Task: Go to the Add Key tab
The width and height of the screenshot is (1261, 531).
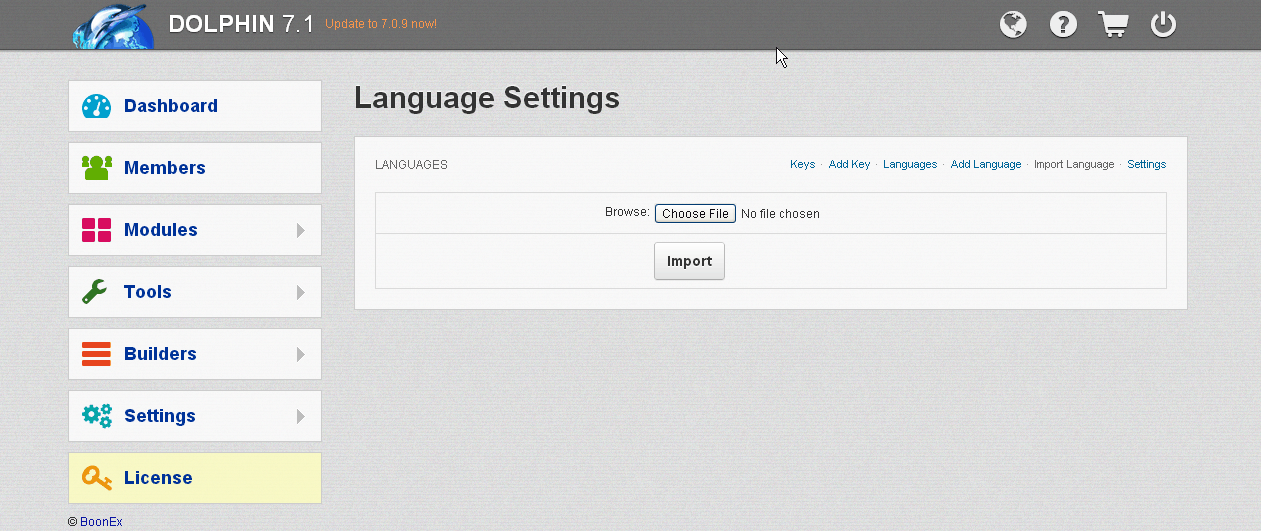Action: (x=849, y=164)
